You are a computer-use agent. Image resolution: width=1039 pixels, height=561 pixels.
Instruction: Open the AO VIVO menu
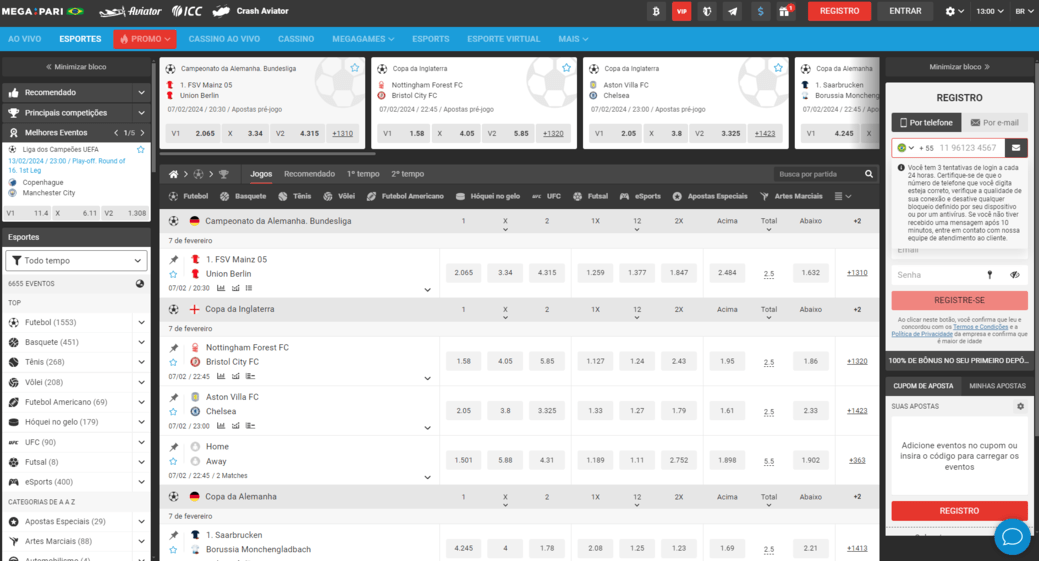(x=25, y=39)
